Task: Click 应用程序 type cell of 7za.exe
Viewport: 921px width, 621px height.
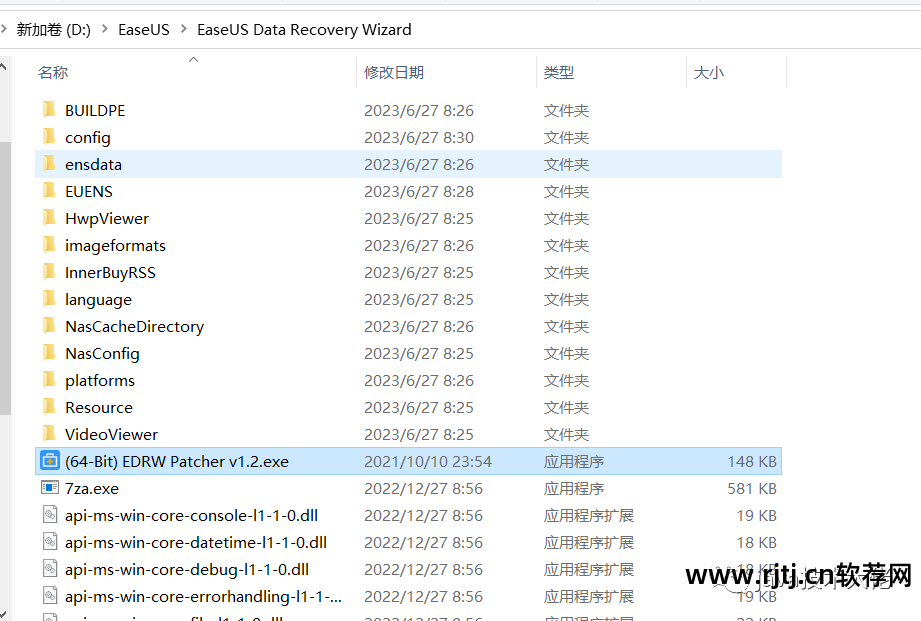Action: pyautogui.click(x=574, y=489)
